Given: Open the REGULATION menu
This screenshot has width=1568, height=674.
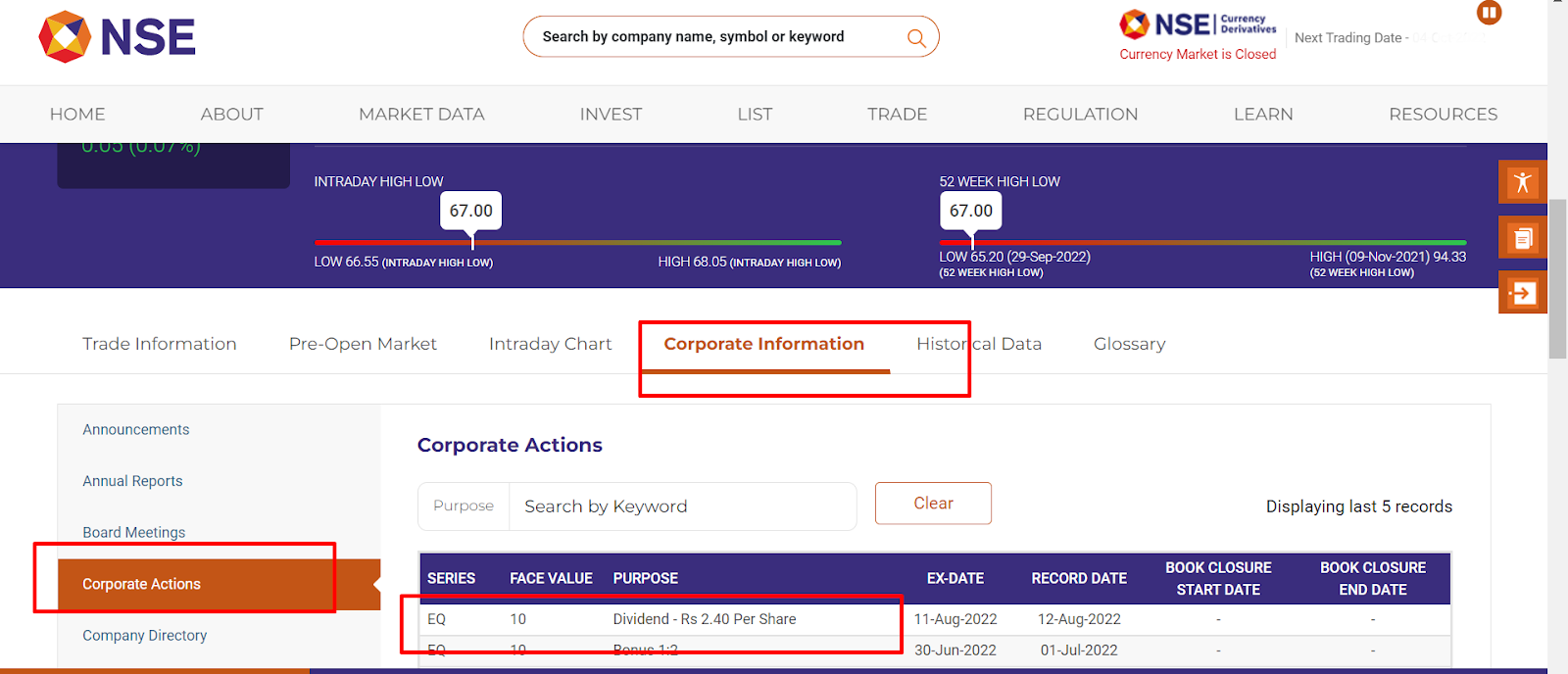Looking at the screenshot, I should 1080,114.
